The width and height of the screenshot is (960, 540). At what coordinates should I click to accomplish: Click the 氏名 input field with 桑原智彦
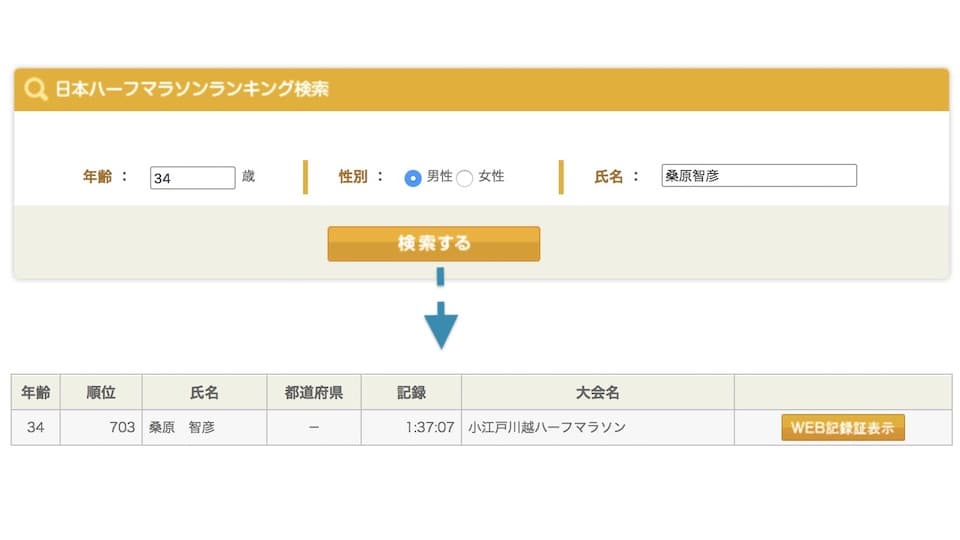(x=759, y=176)
